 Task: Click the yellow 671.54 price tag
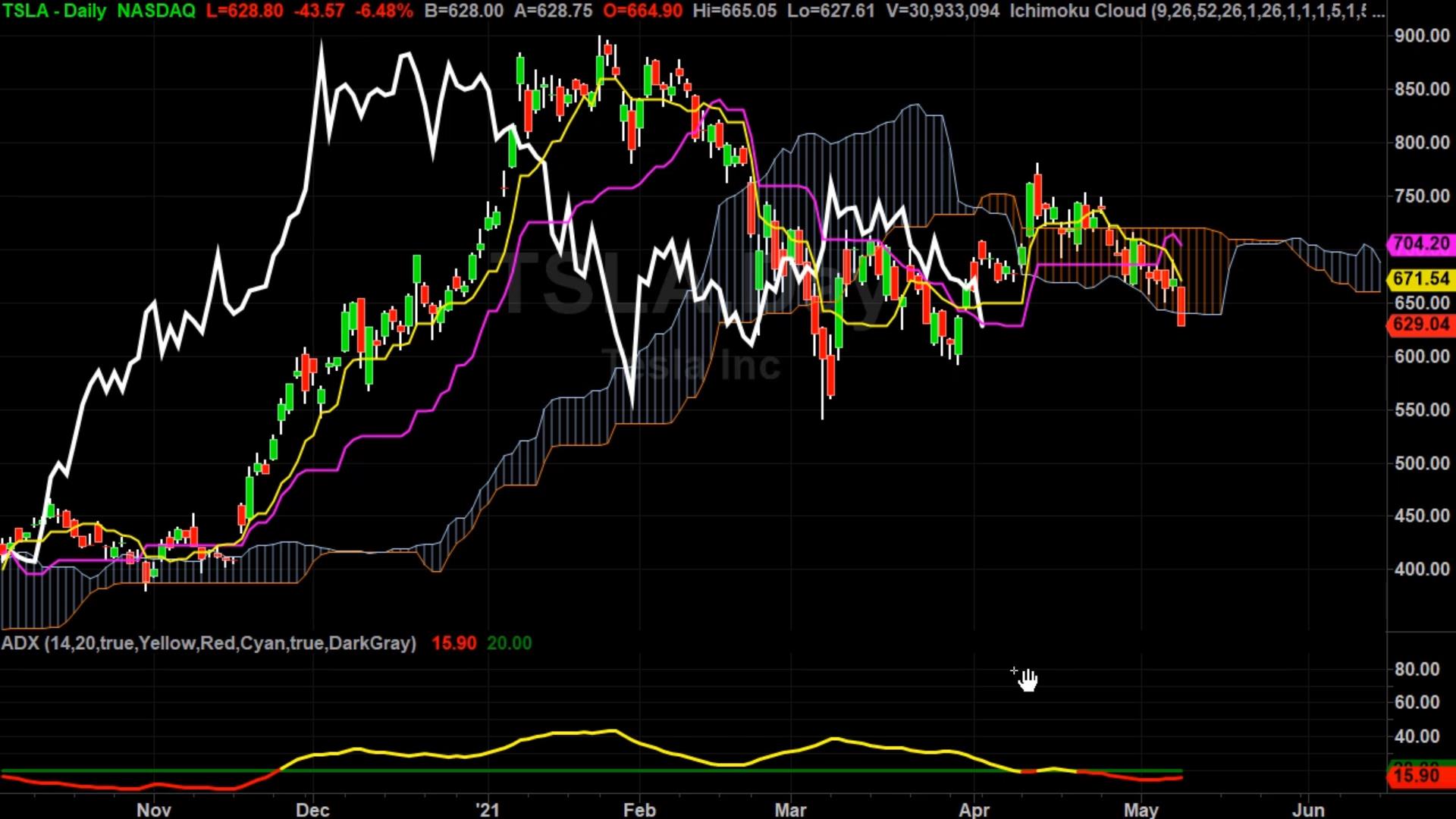(x=1420, y=278)
